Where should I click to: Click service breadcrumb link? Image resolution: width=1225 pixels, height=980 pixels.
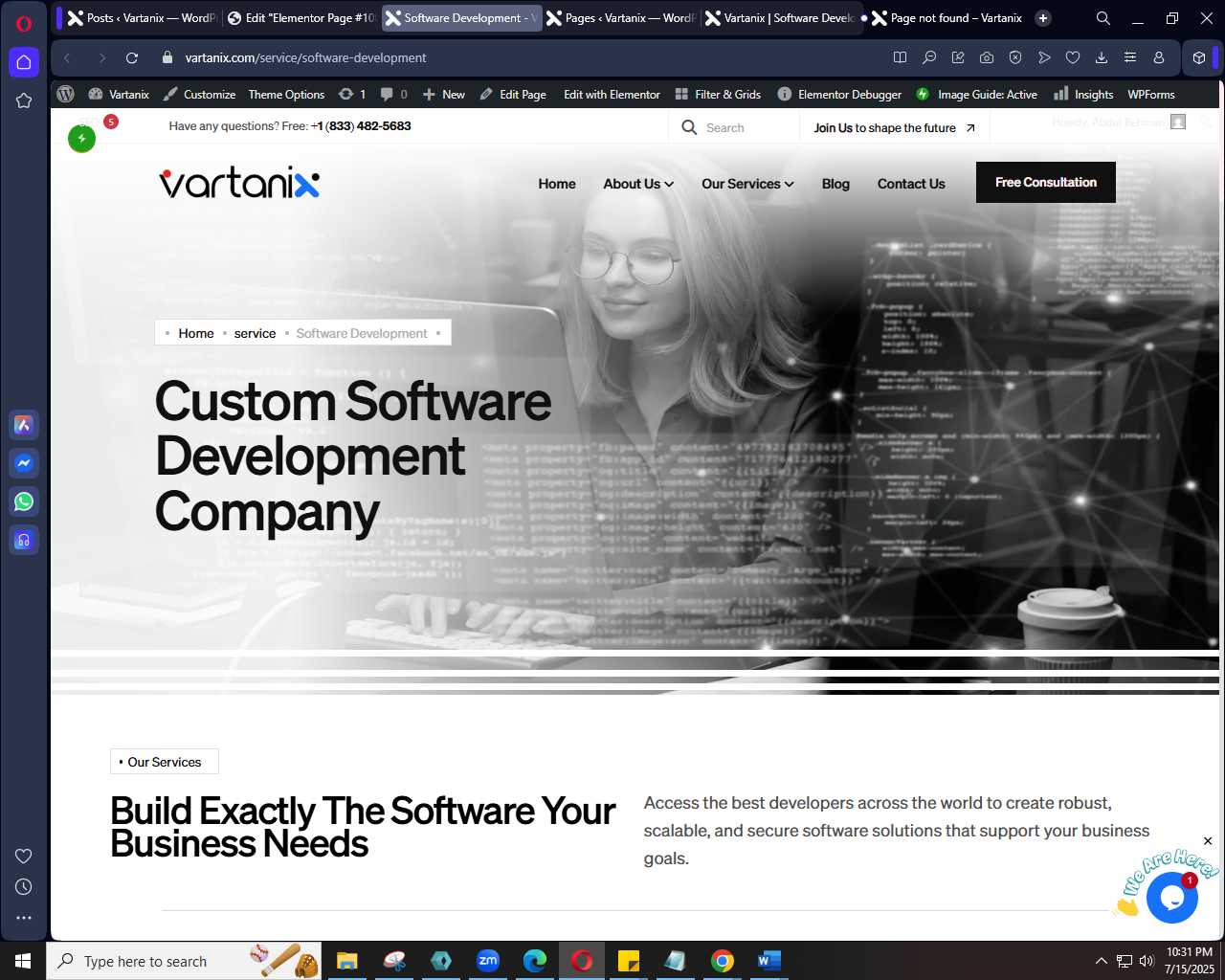click(255, 333)
